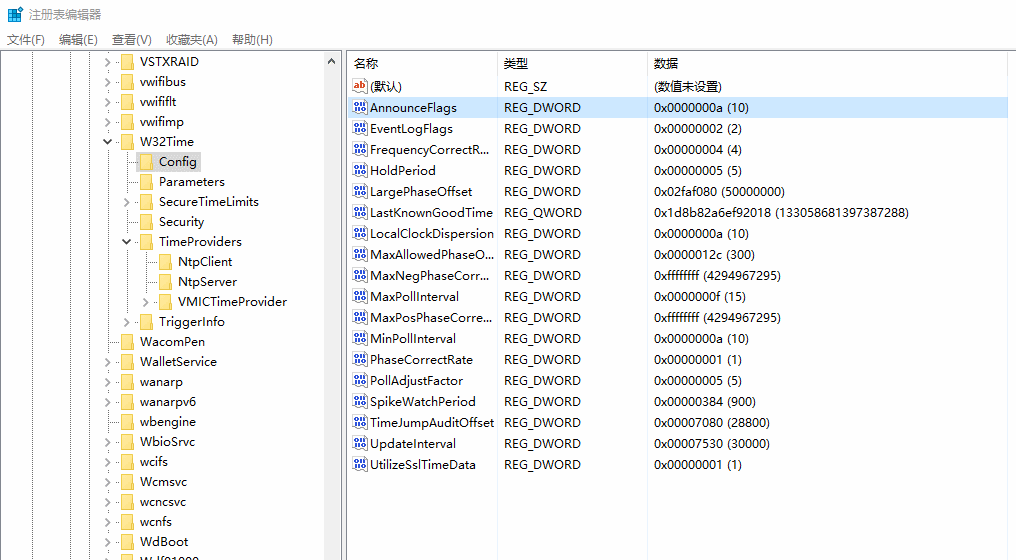Click the NtpServer folder icon
Screen dimensions: 1016x560
pyautogui.click(x=166, y=281)
